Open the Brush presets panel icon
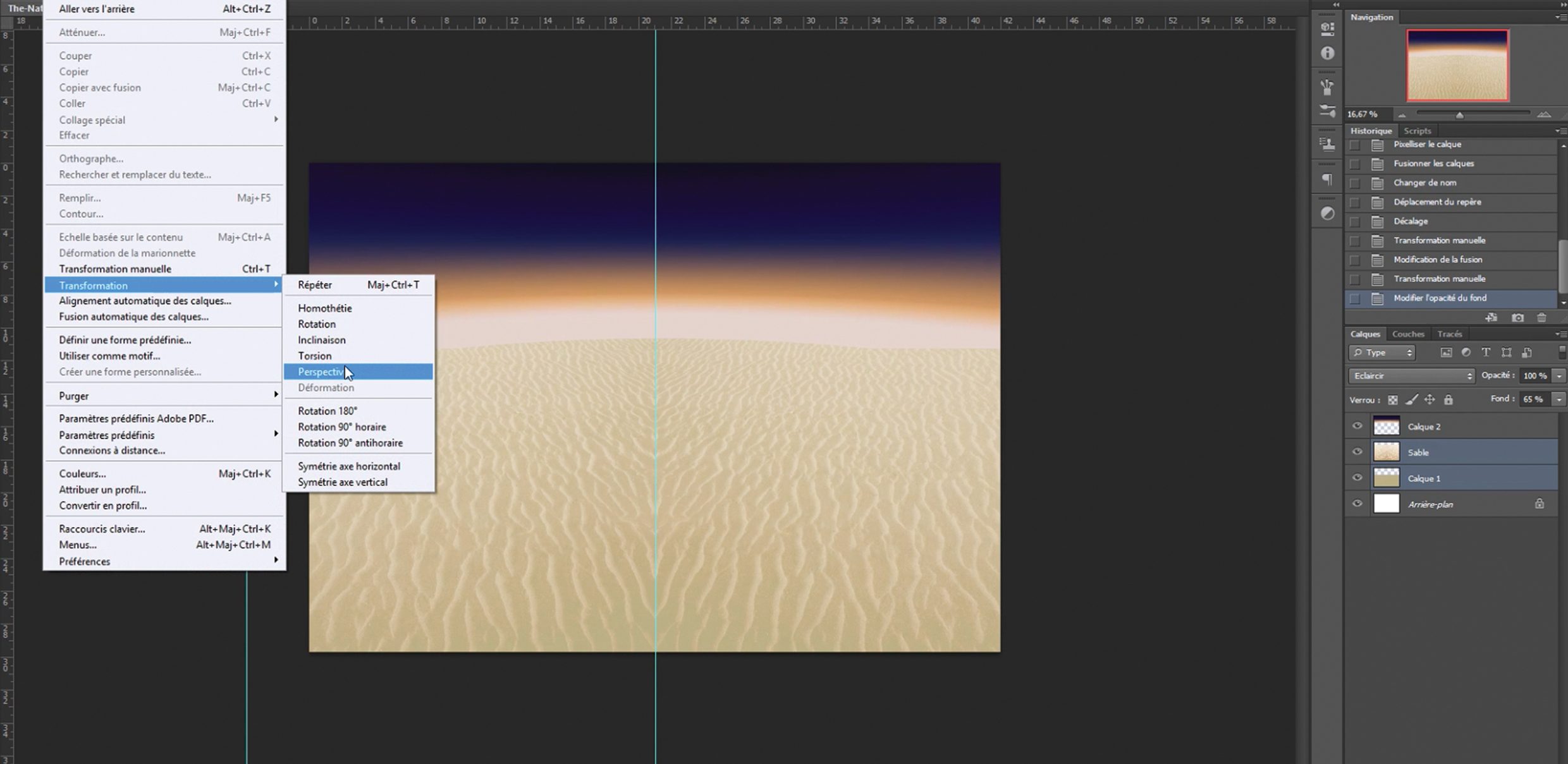 tap(1328, 87)
